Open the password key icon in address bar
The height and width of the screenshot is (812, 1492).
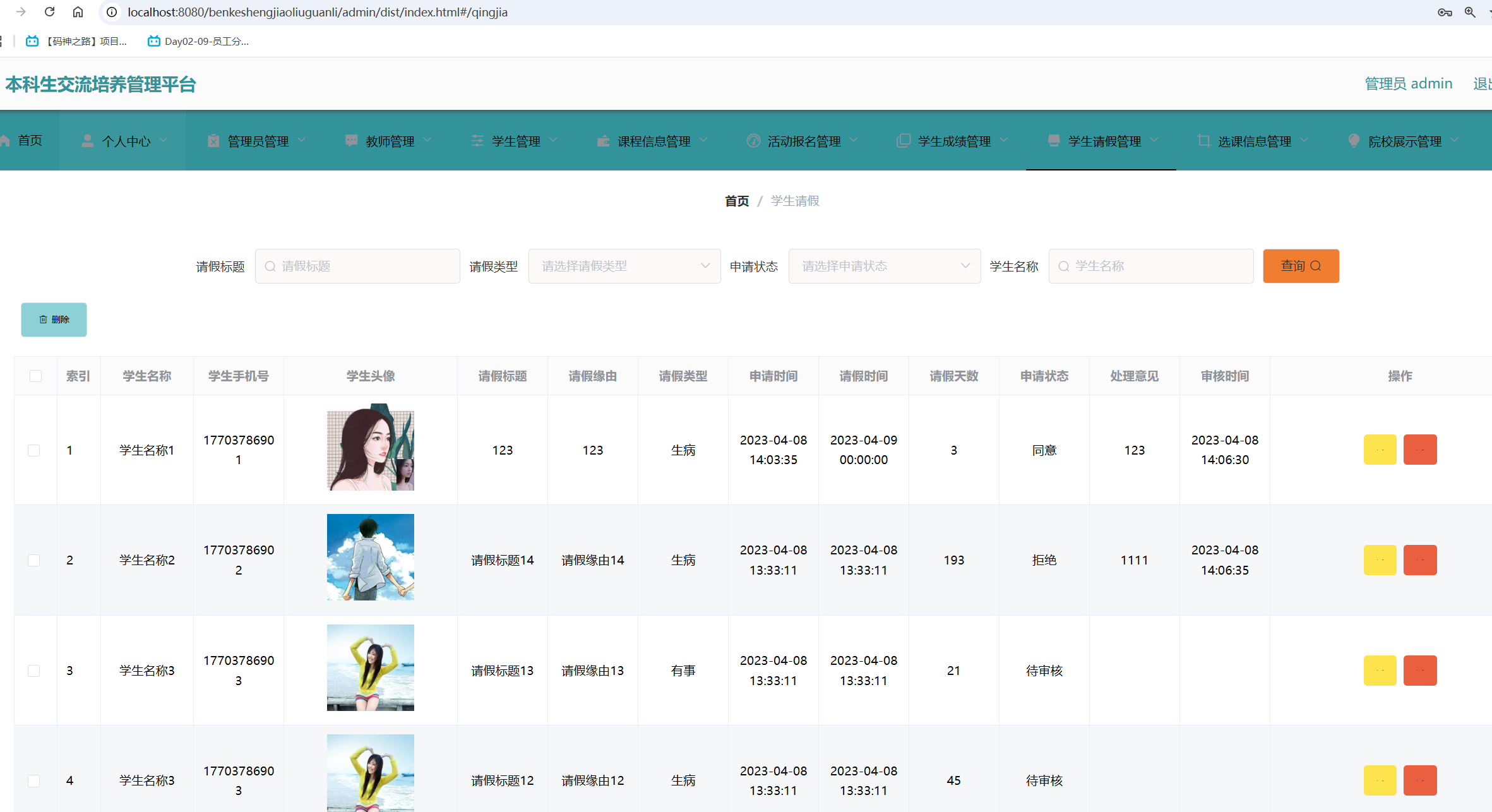click(1445, 12)
